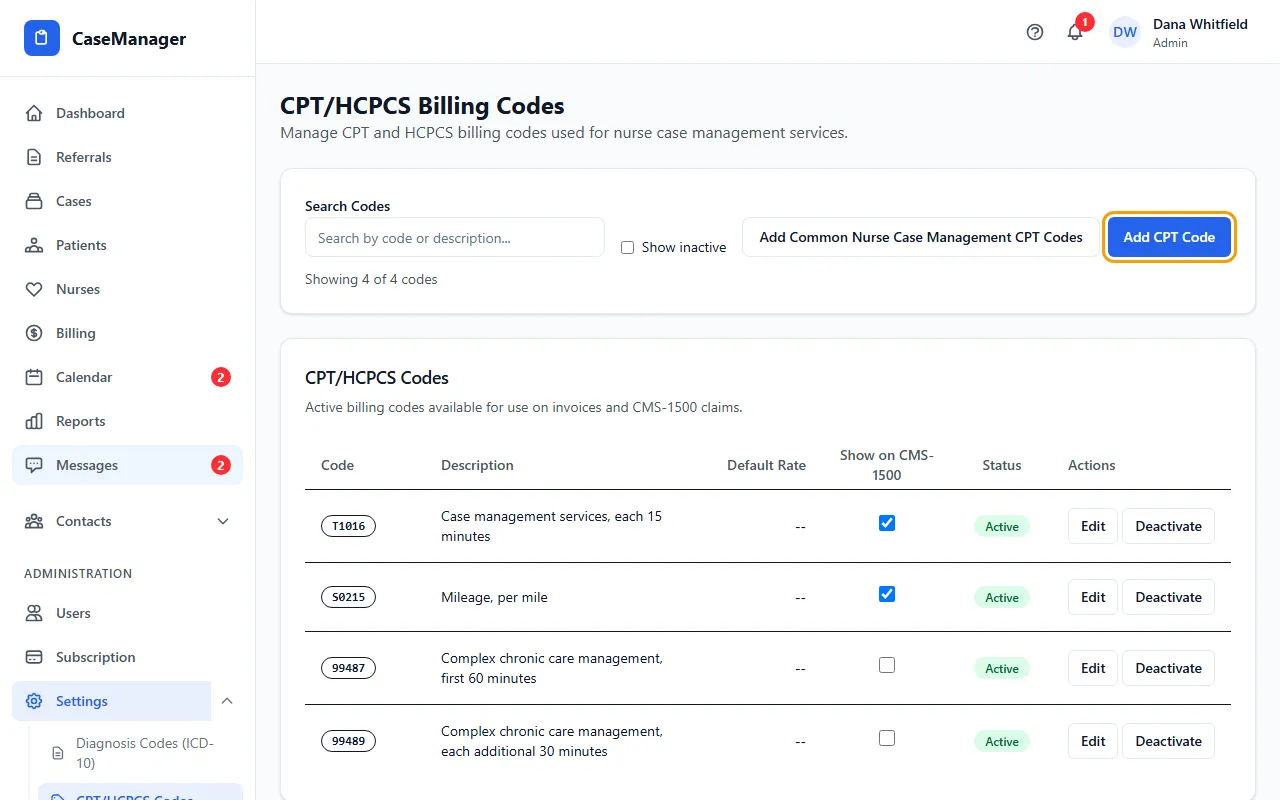Viewport: 1280px width, 800px height.
Task: Click the Users people icon
Action: pyautogui.click(x=34, y=613)
